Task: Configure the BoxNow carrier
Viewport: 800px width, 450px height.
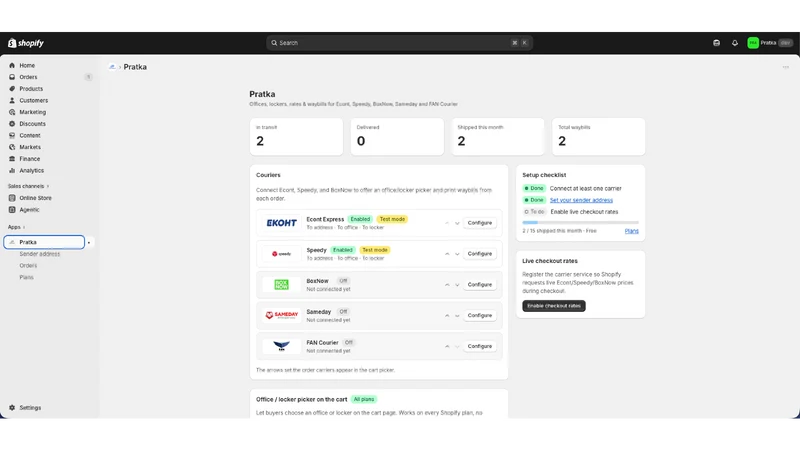Action: click(480, 285)
